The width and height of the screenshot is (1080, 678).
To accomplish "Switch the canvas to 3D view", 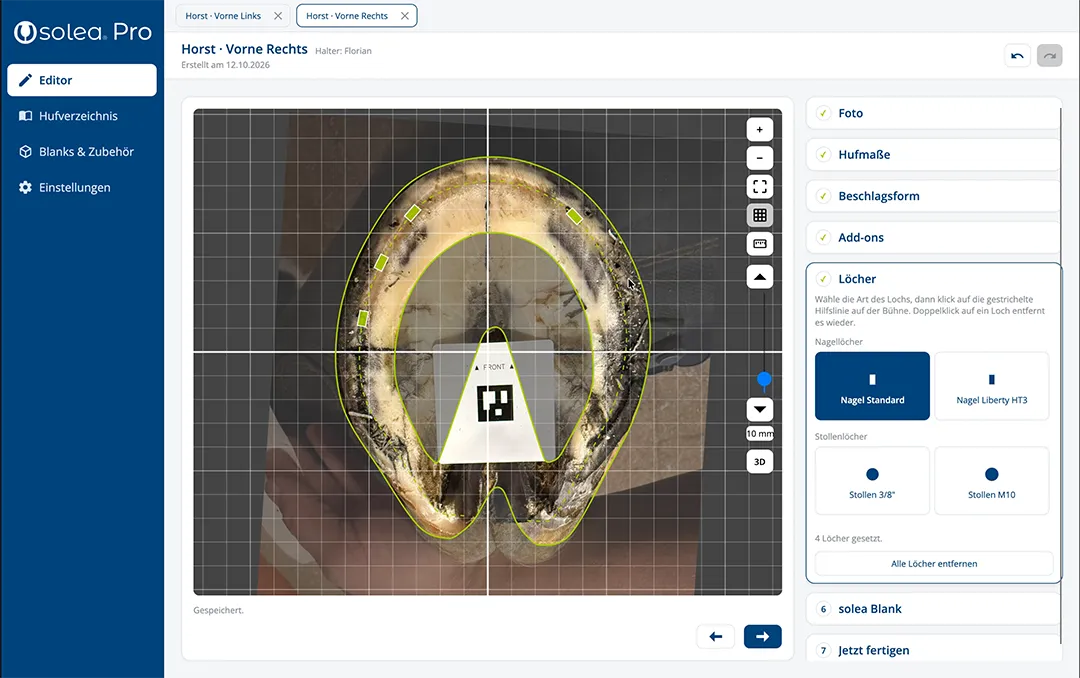I will point(760,462).
